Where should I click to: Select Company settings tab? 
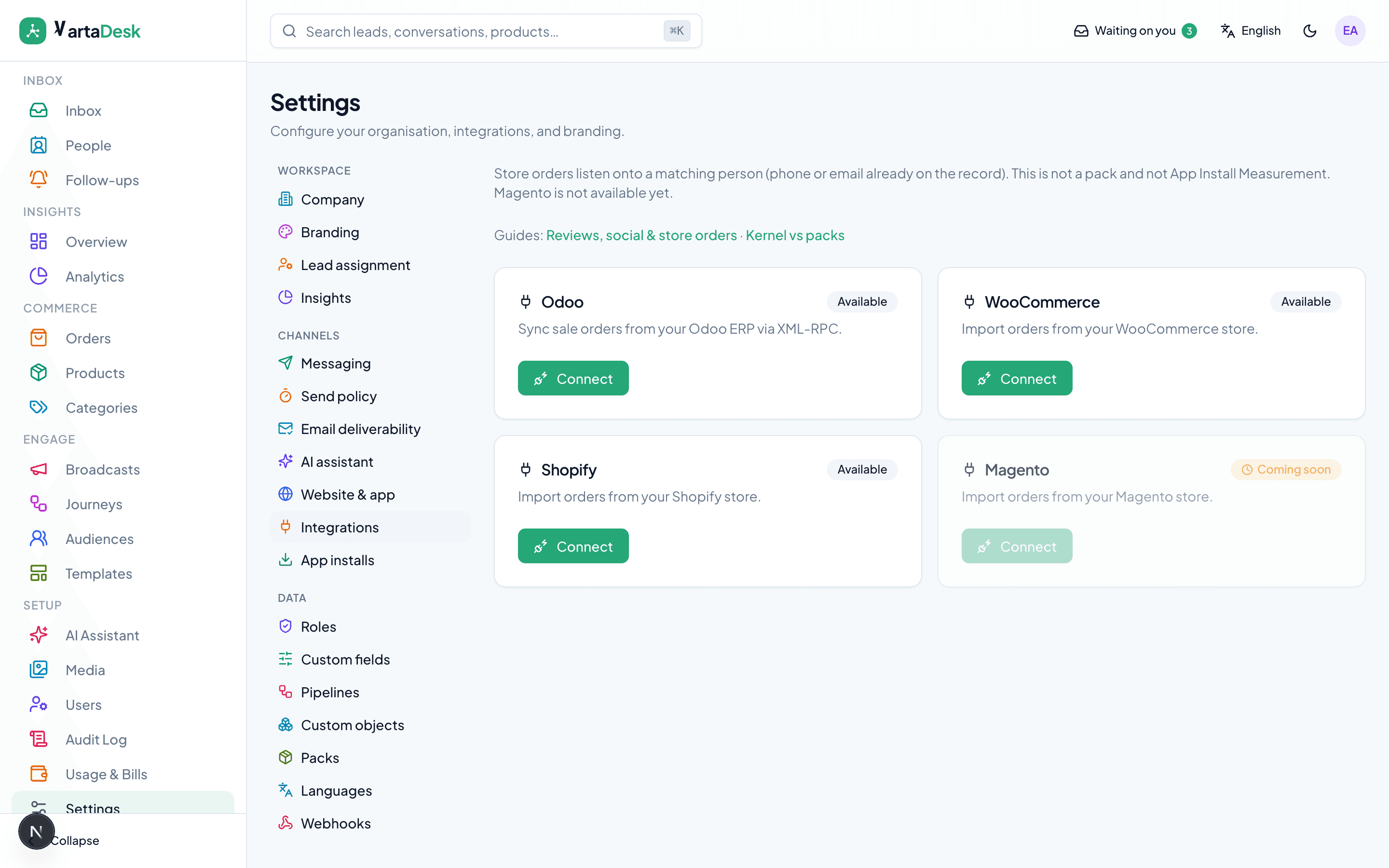point(370,199)
